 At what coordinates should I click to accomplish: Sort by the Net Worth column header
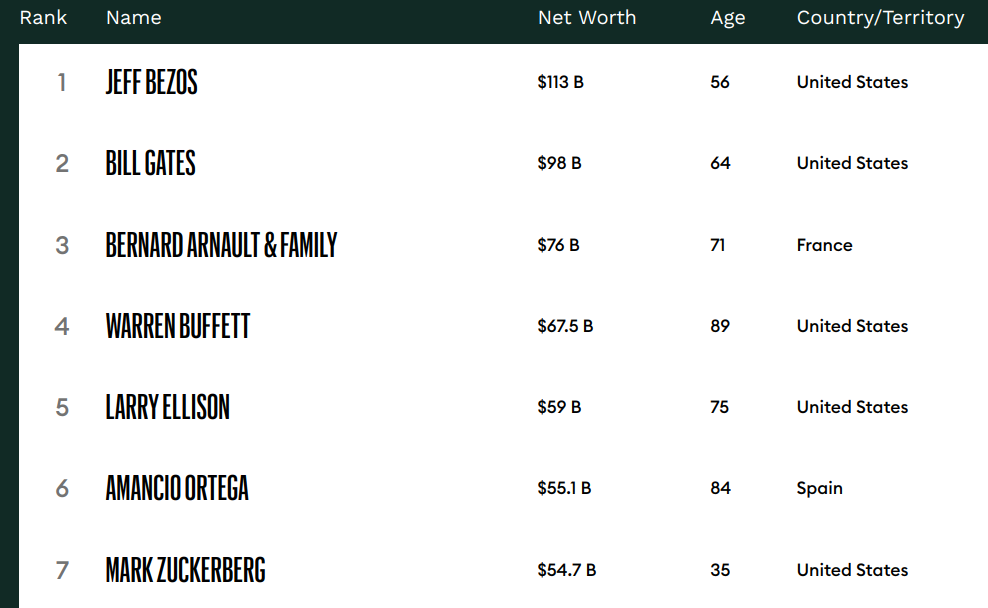point(587,18)
